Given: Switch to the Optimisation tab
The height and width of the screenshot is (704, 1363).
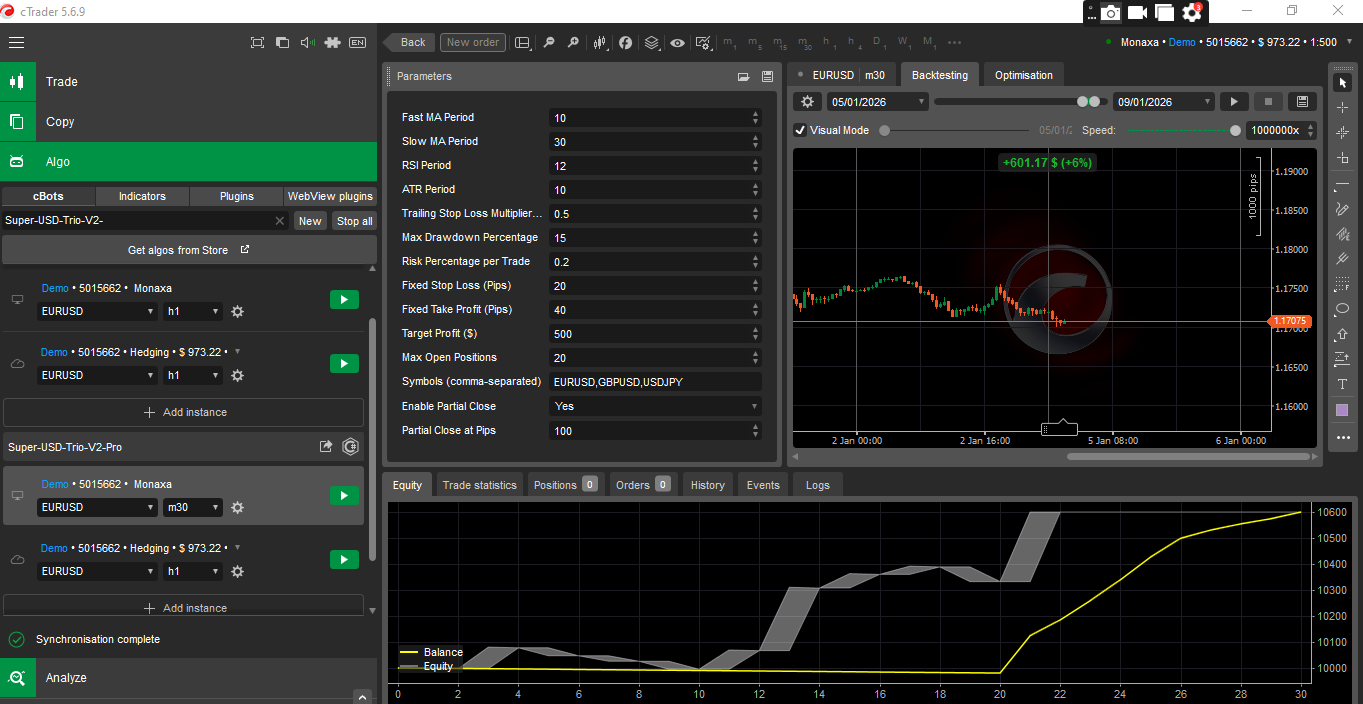Looking at the screenshot, I should pyautogui.click(x=1023, y=75).
